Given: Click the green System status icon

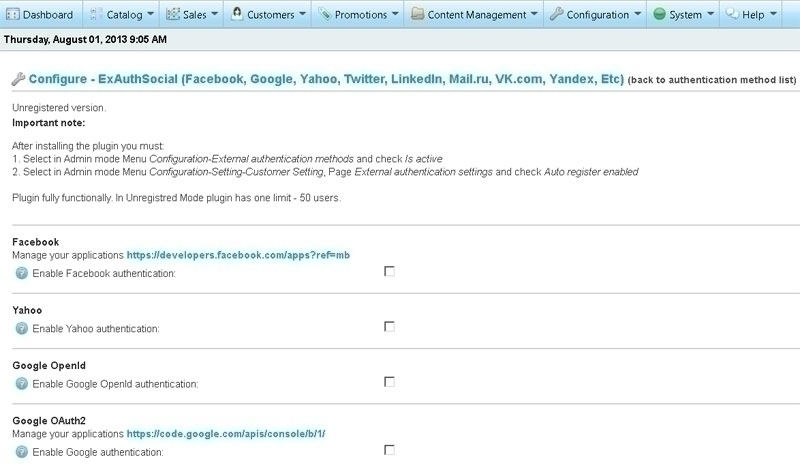Looking at the screenshot, I should 659,14.
